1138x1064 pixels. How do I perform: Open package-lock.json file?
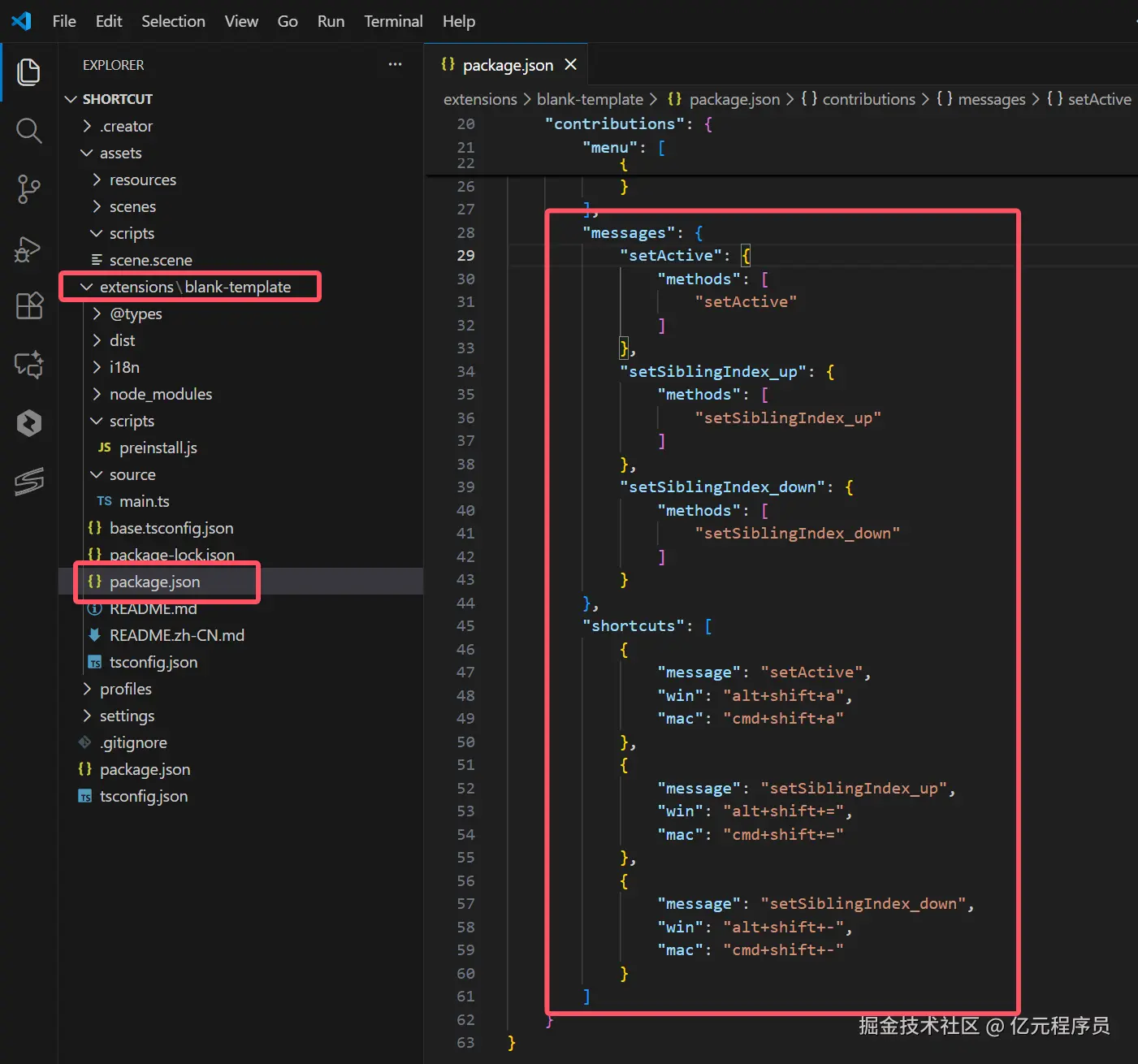pyautogui.click(x=240, y=555)
